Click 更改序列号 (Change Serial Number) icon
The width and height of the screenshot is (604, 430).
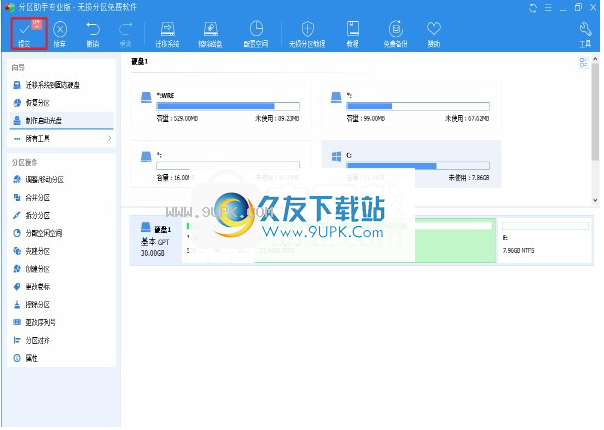(17, 322)
